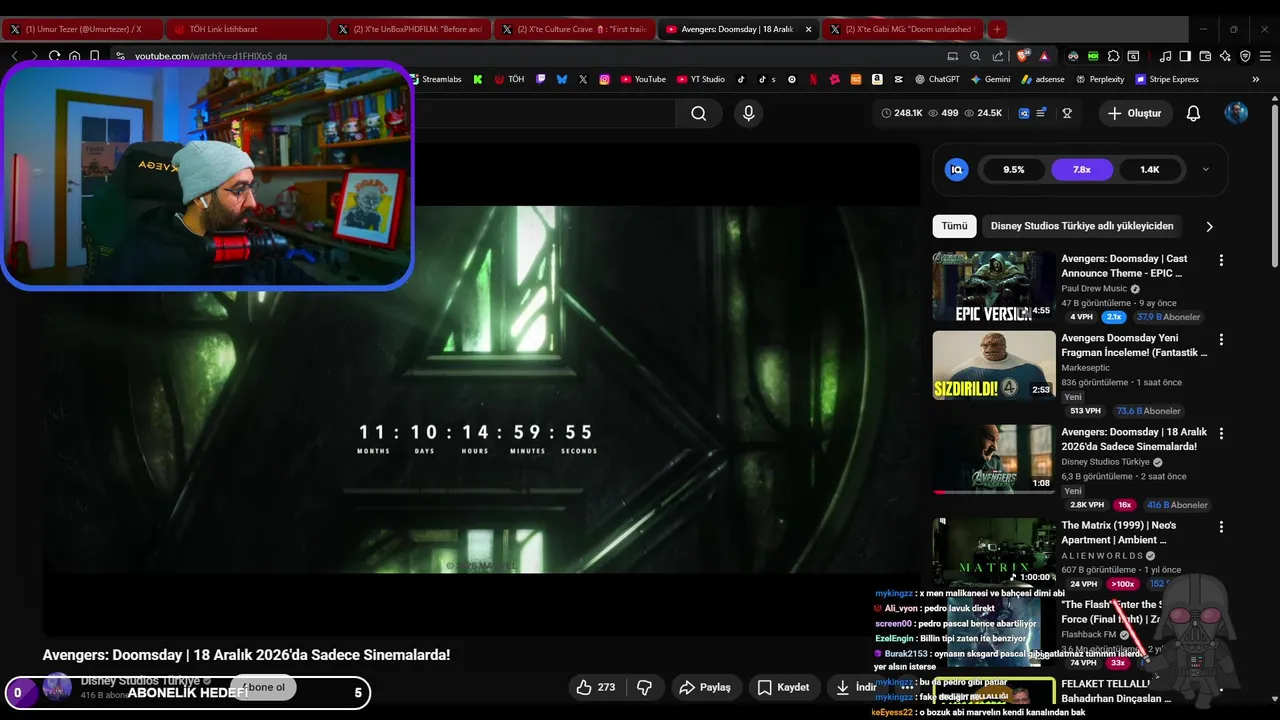This screenshot has width=1280, height=720.
Task: Switch to the Culture Crave X tab
Action: (x=573, y=29)
